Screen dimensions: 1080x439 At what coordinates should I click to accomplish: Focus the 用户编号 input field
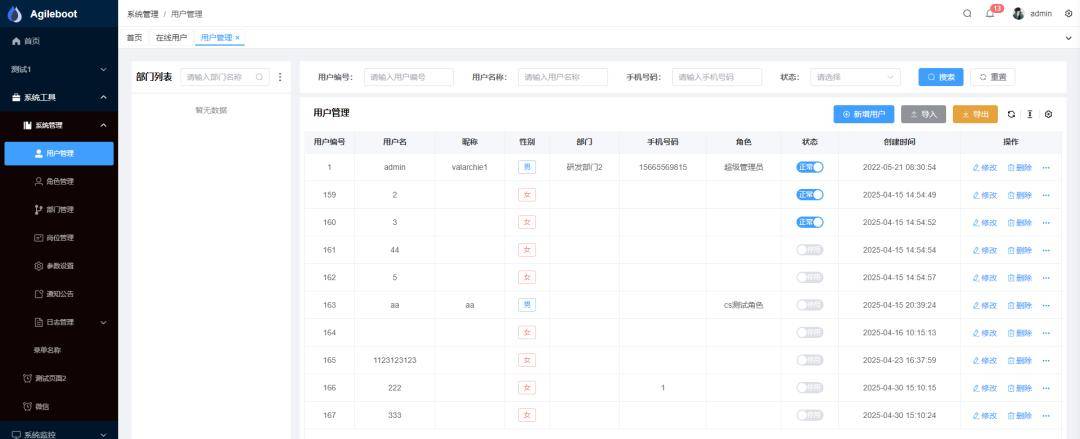409,77
